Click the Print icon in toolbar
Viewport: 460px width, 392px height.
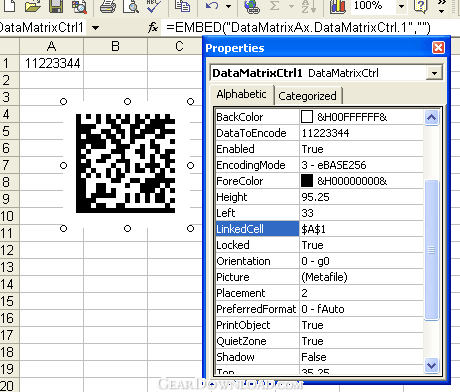(x=108, y=6)
